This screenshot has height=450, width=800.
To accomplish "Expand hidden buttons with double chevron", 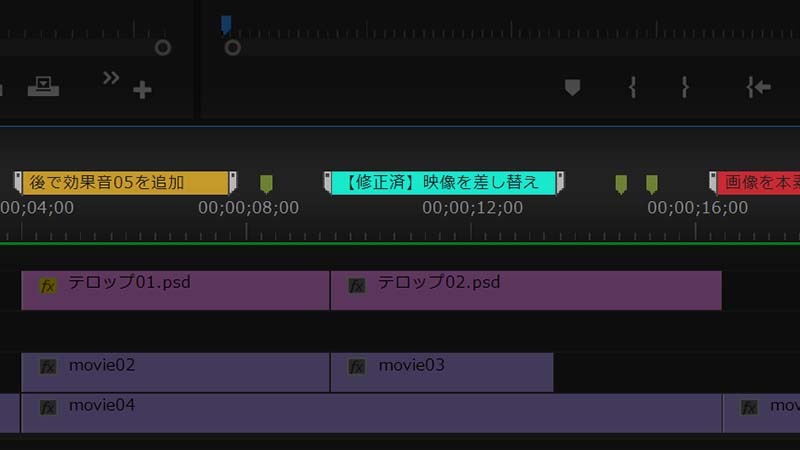I will pos(111,77).
